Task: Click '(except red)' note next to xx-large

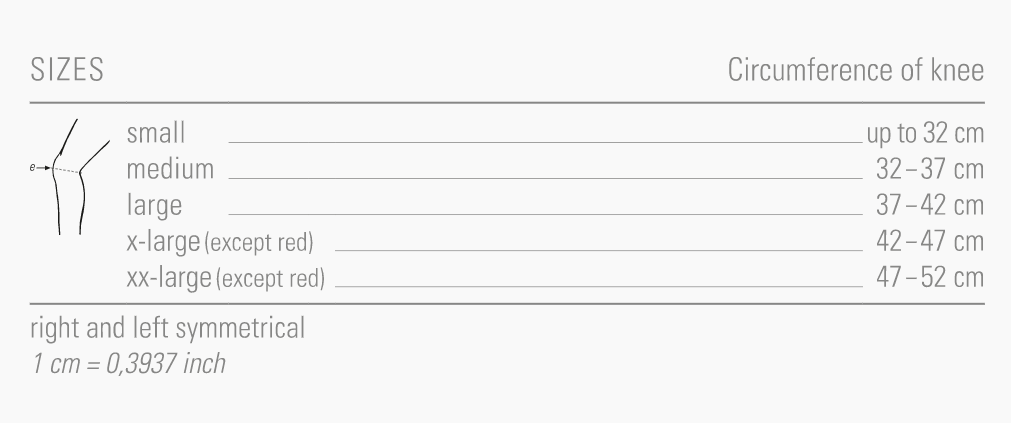Action: [271, 279]
